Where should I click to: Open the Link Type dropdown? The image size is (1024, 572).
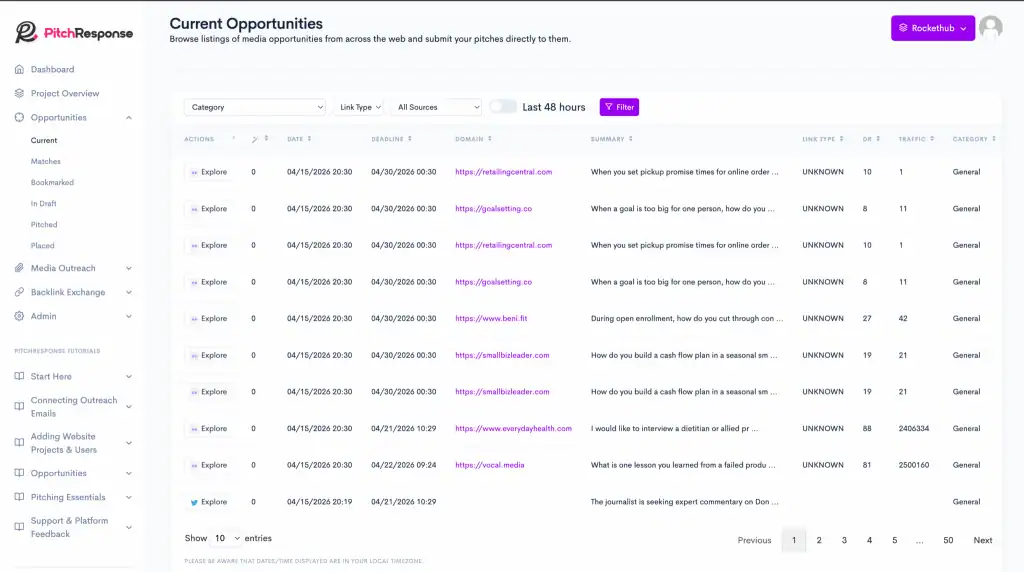tap(360, 107)
